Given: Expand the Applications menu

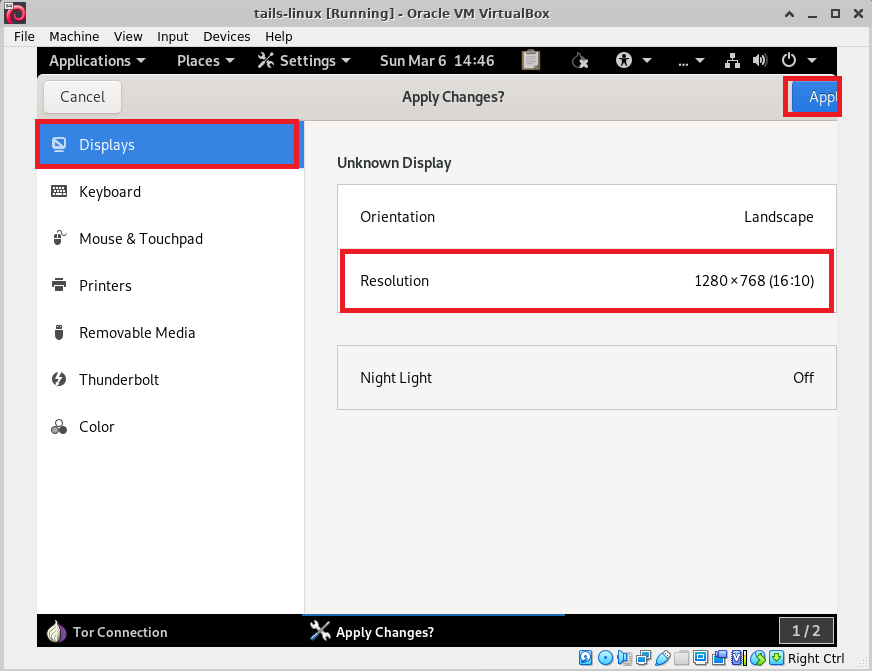Looking at the screenshot, I should [x=97, y=61].
